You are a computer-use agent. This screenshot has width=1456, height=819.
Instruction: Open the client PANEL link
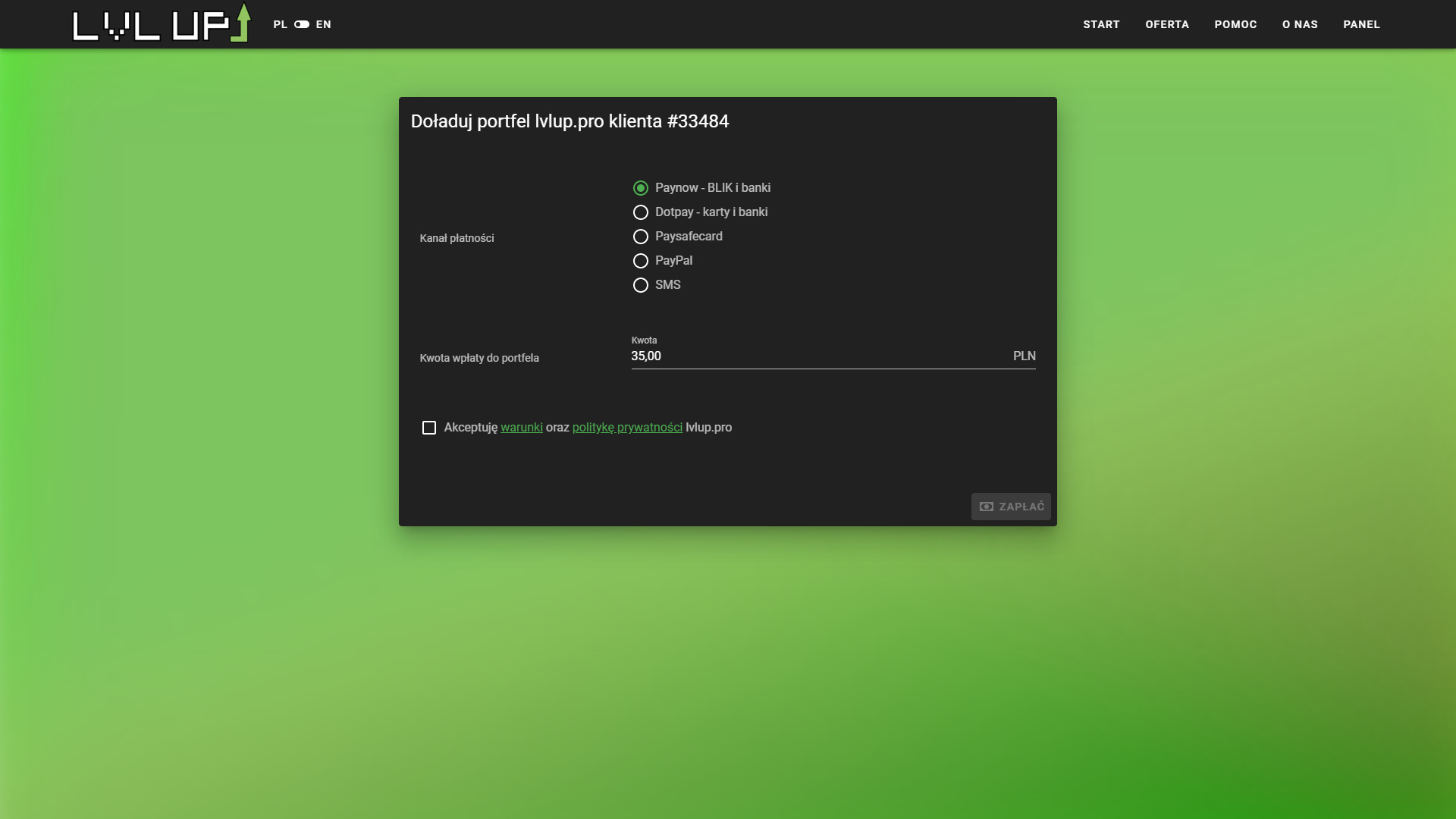point(1361,24)
